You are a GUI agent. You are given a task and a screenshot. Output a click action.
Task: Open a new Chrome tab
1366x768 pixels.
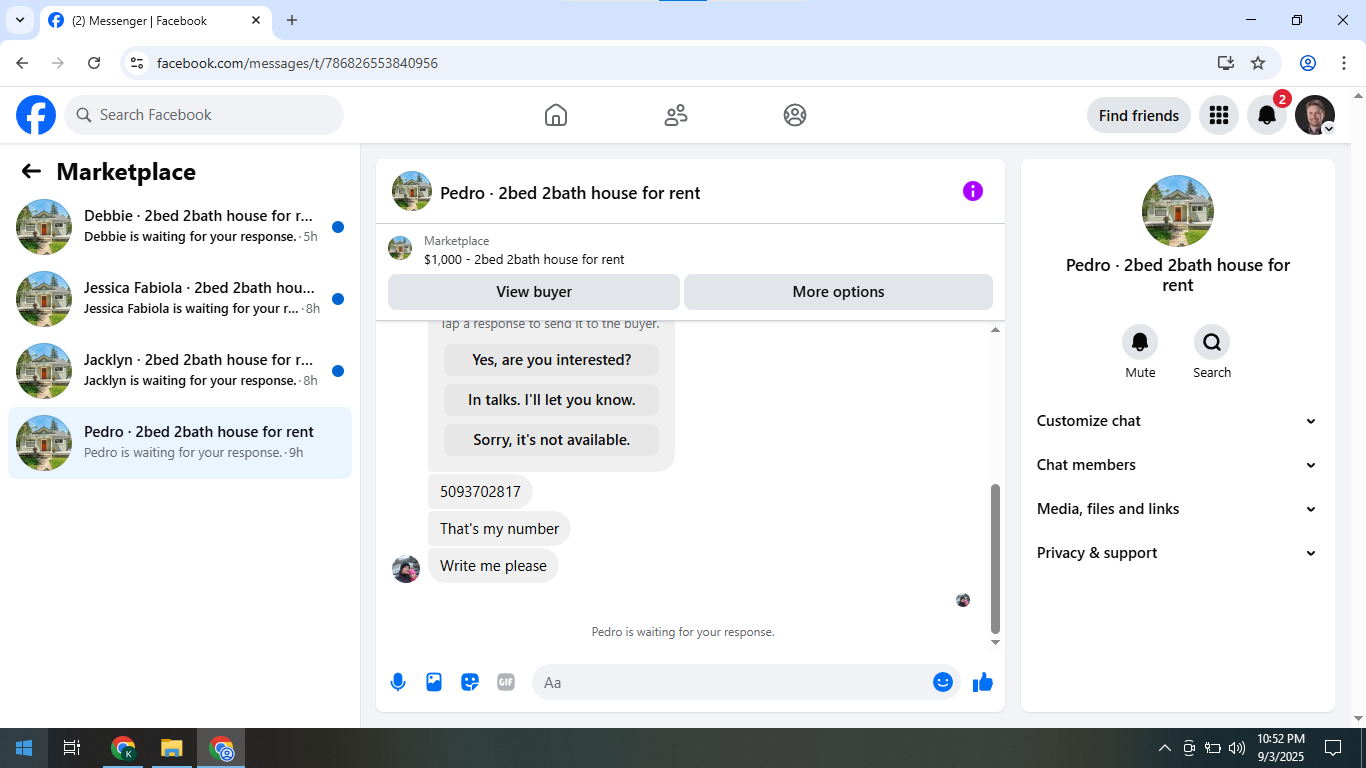coord(292,20)
